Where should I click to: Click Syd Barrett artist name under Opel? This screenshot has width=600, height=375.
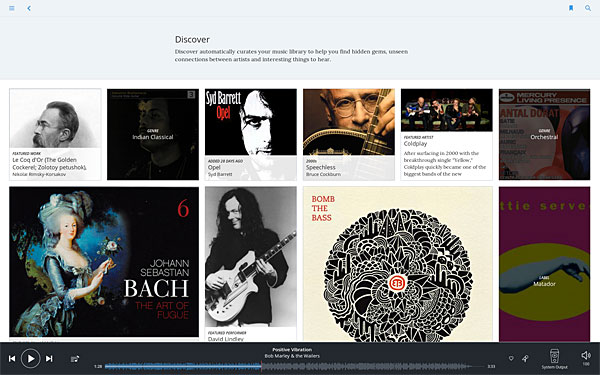(220, 174)
